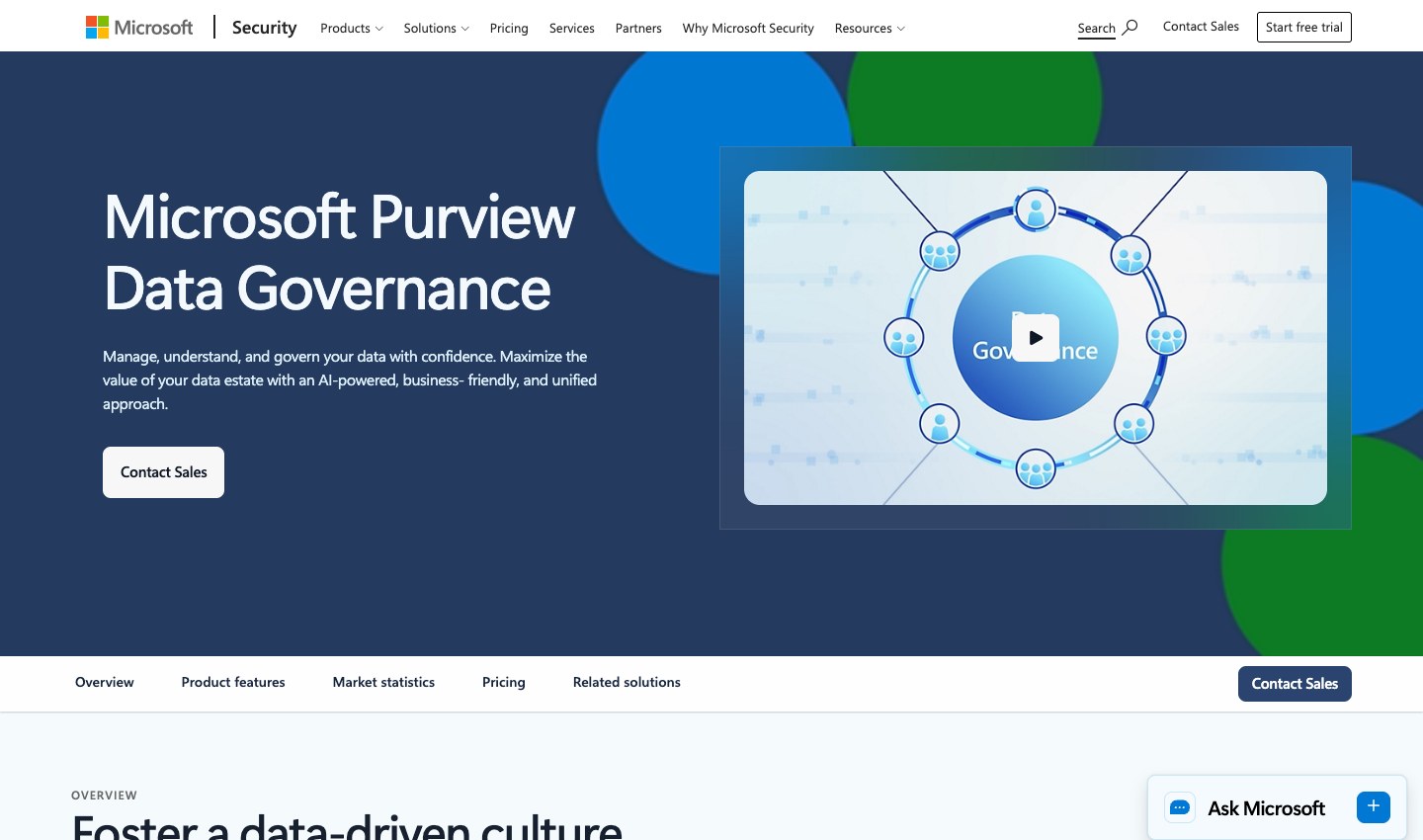Click the Security brand link
Image resolution: width=1423 pixels, height=840 pixels.
point(265,28)
